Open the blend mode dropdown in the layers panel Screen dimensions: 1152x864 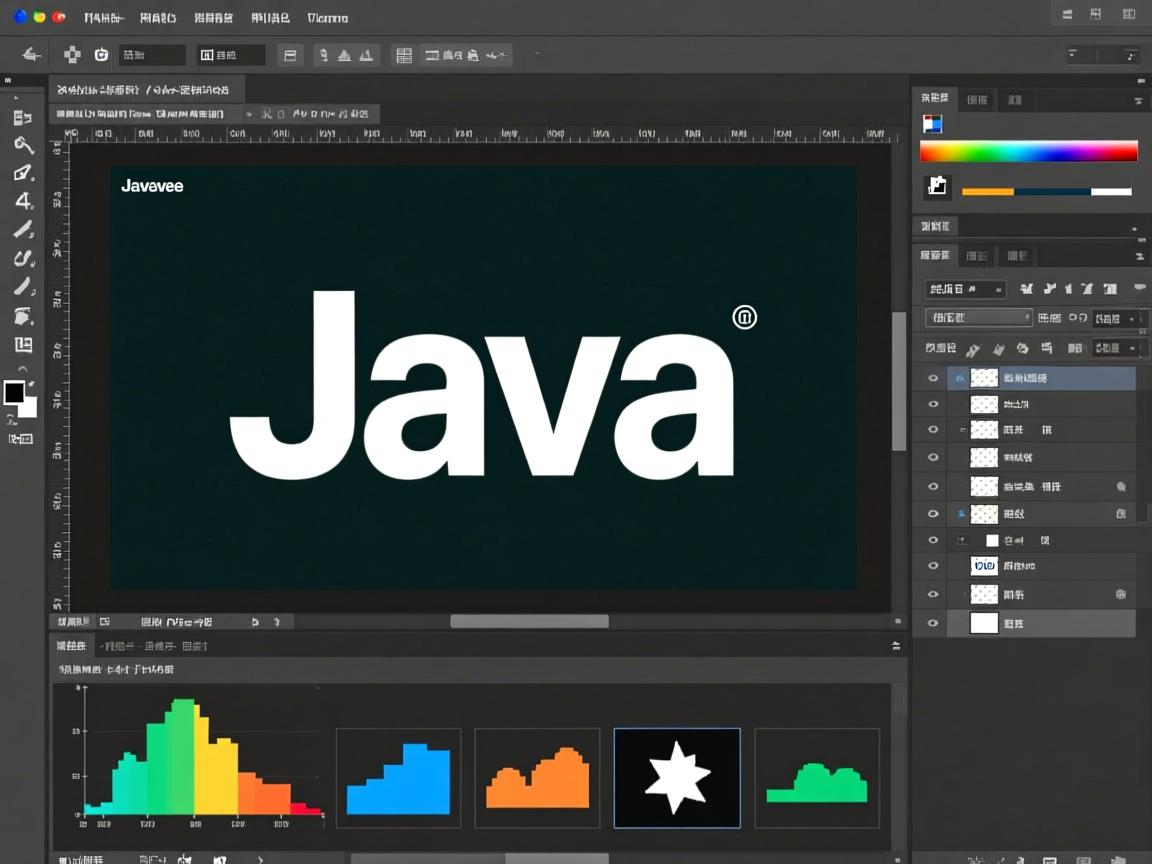(x=978, y=318)
